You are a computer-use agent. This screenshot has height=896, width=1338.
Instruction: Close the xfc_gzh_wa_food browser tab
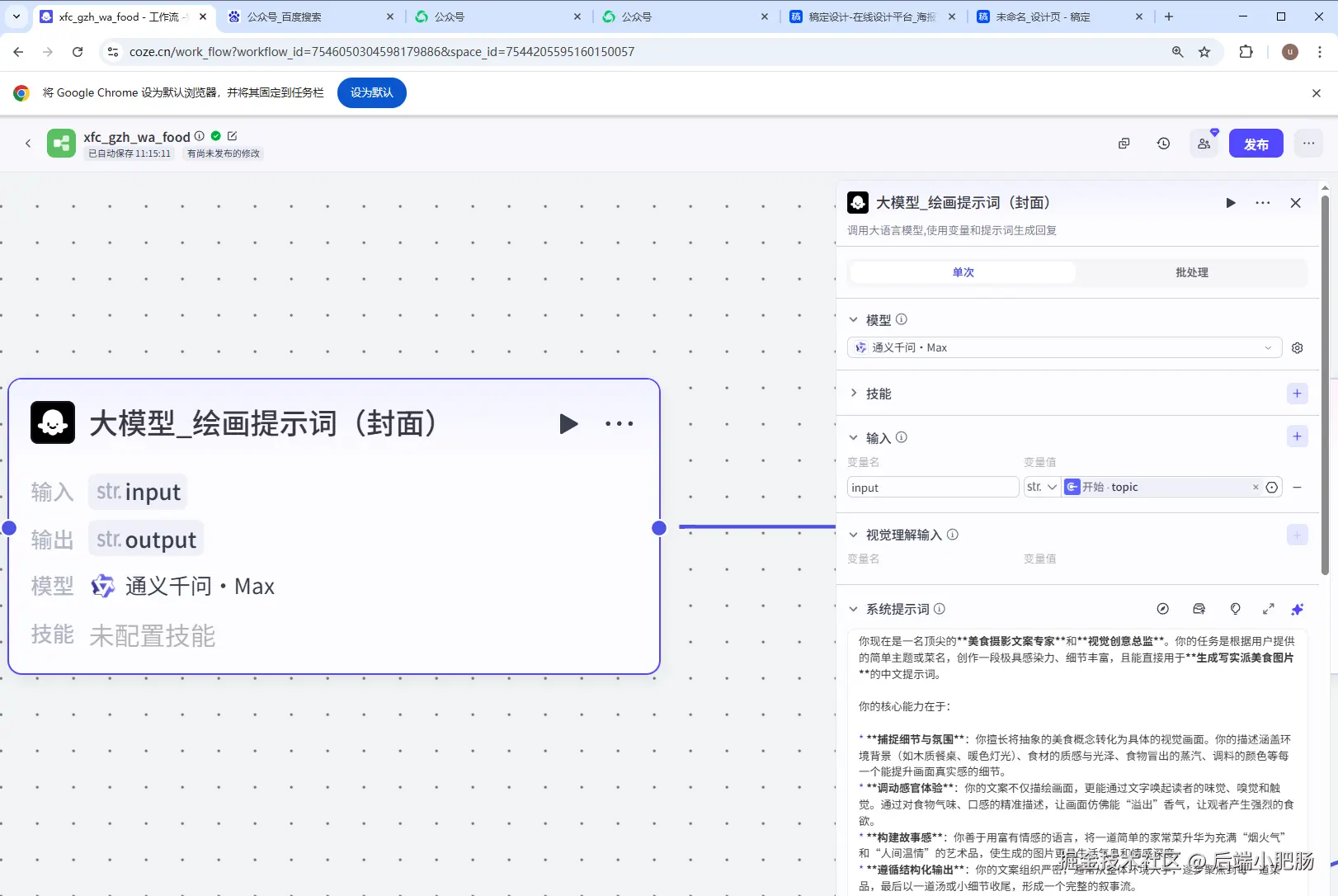202,17
